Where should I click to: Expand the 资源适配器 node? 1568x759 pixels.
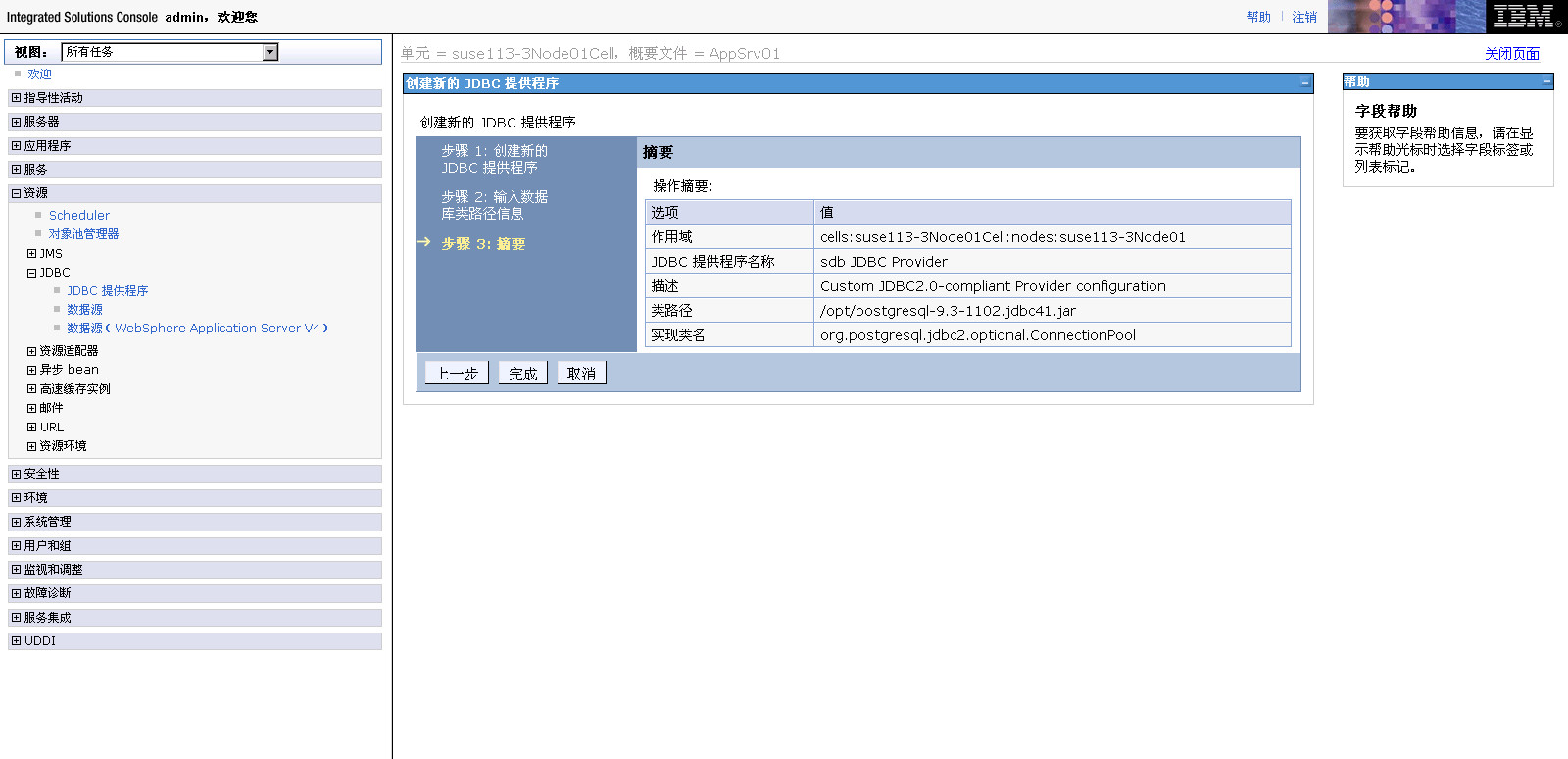click(31, 351)
